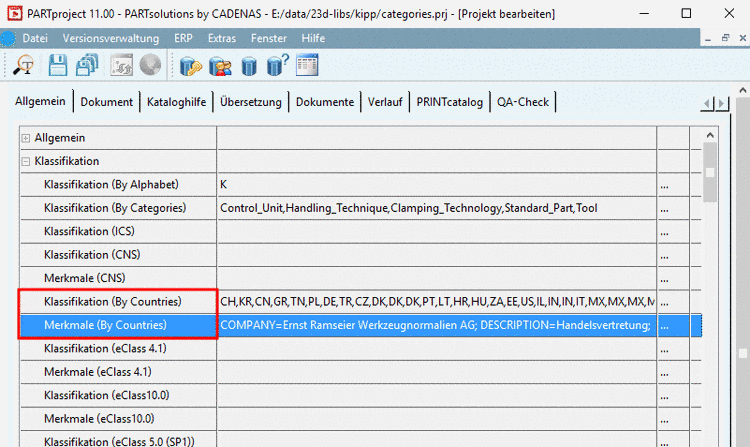The height and width of the screenshot is (447, 750).
Task: Select the Merkmale (eClass 4.1) row label
Action: pyautogui.click(x=98, y=372)
